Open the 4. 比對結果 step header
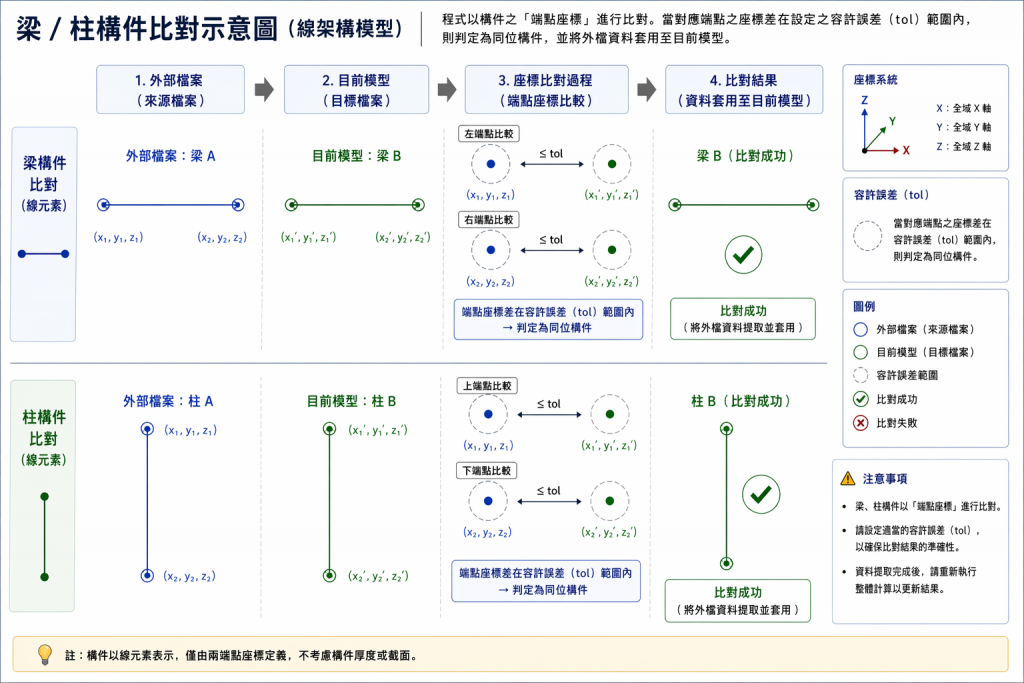 (742, 90)
